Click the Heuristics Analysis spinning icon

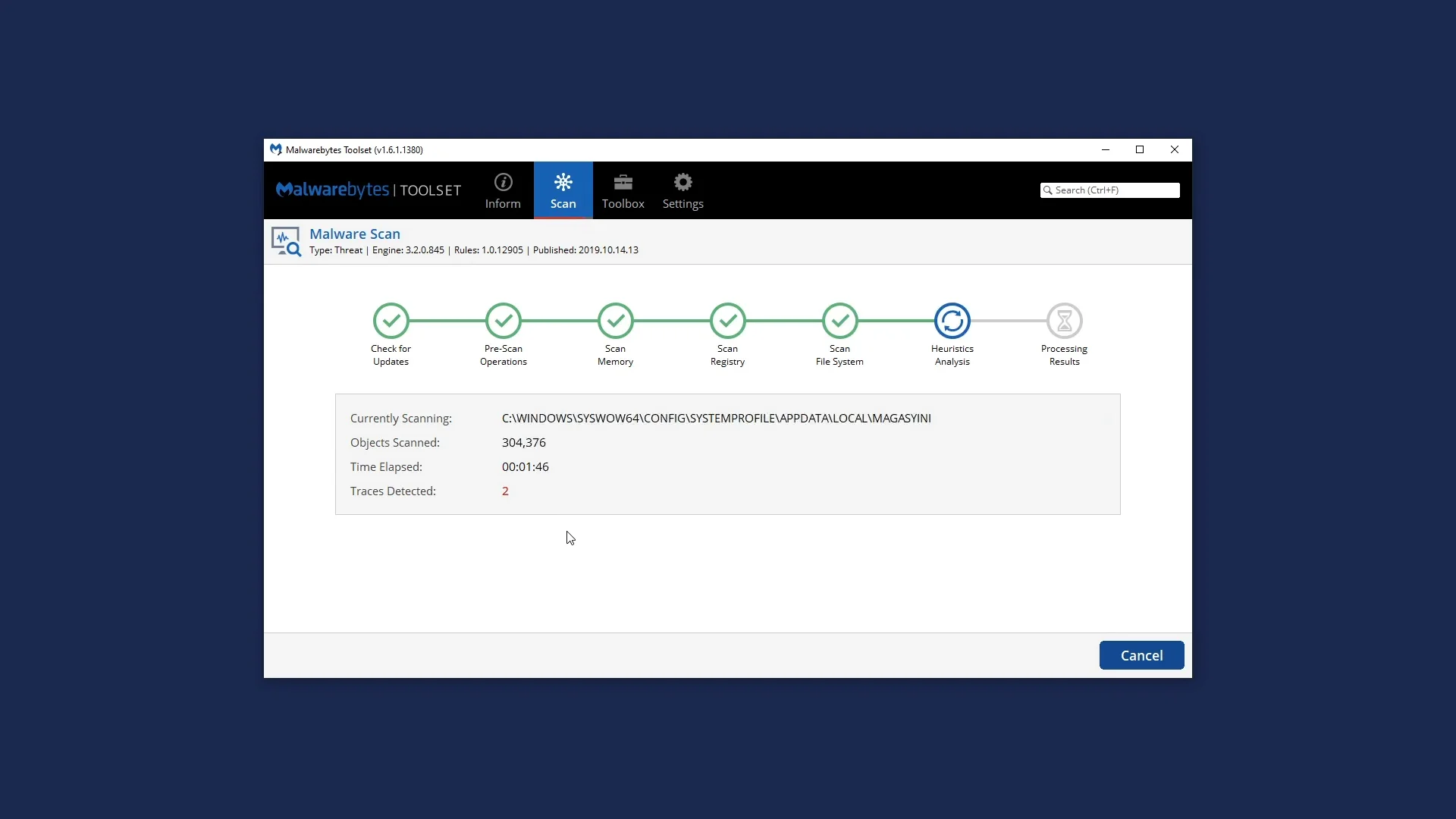pos(952,322)
